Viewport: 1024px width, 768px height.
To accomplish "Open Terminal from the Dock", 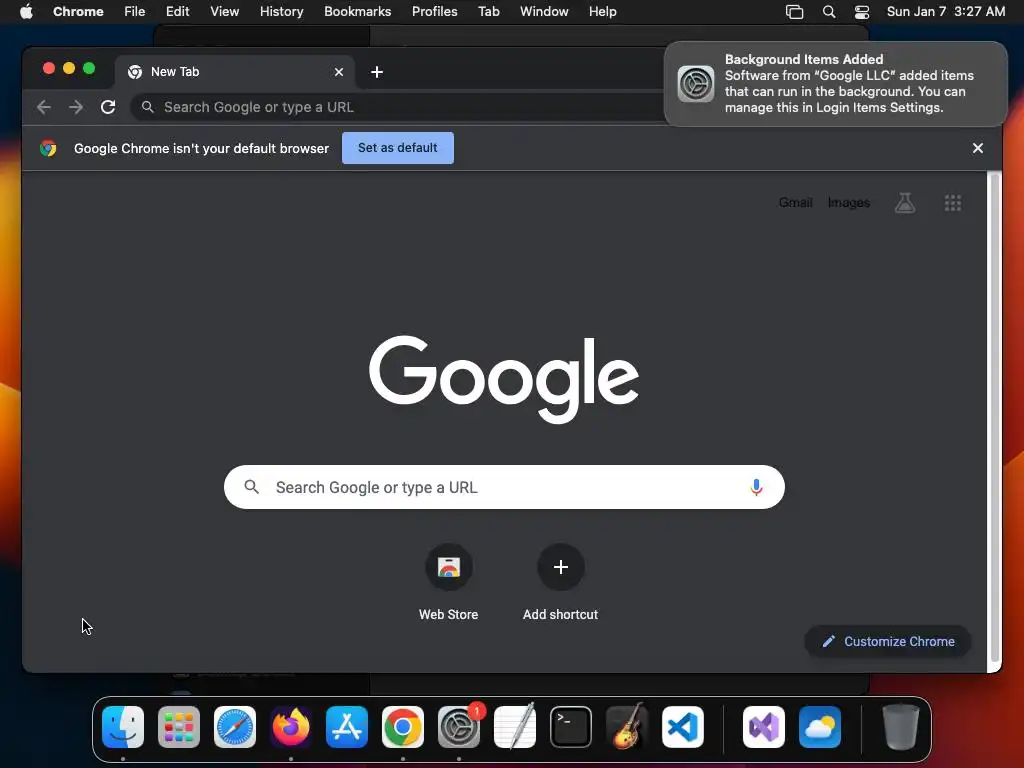I will [x=571, y=727].
